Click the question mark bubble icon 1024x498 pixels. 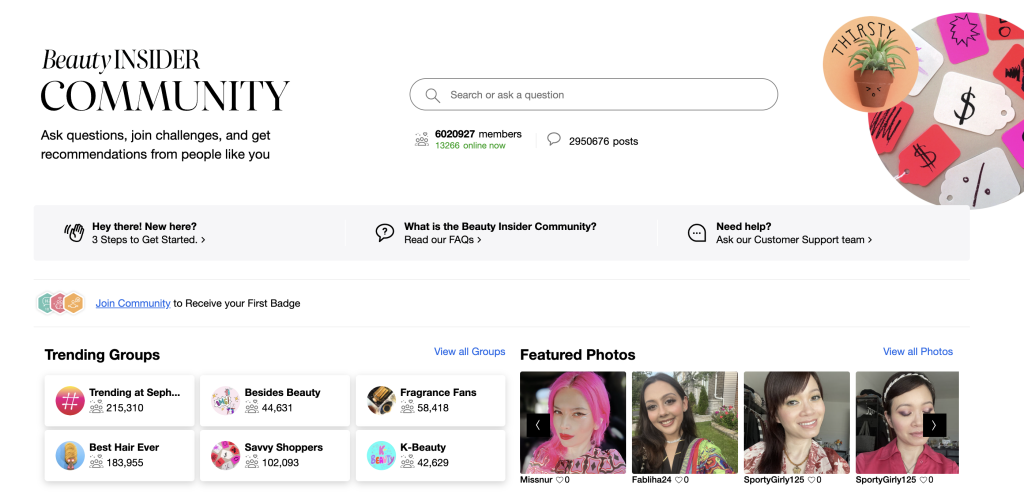[385, 233]
